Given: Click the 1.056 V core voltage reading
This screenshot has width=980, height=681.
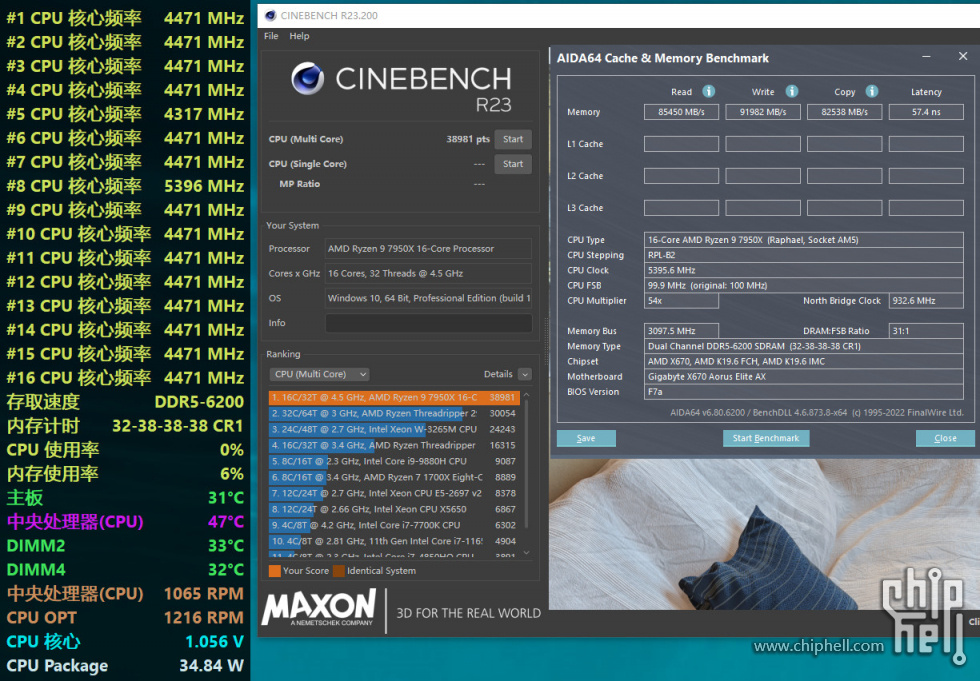Looking at the screenshot, I should tap(214, 642).
